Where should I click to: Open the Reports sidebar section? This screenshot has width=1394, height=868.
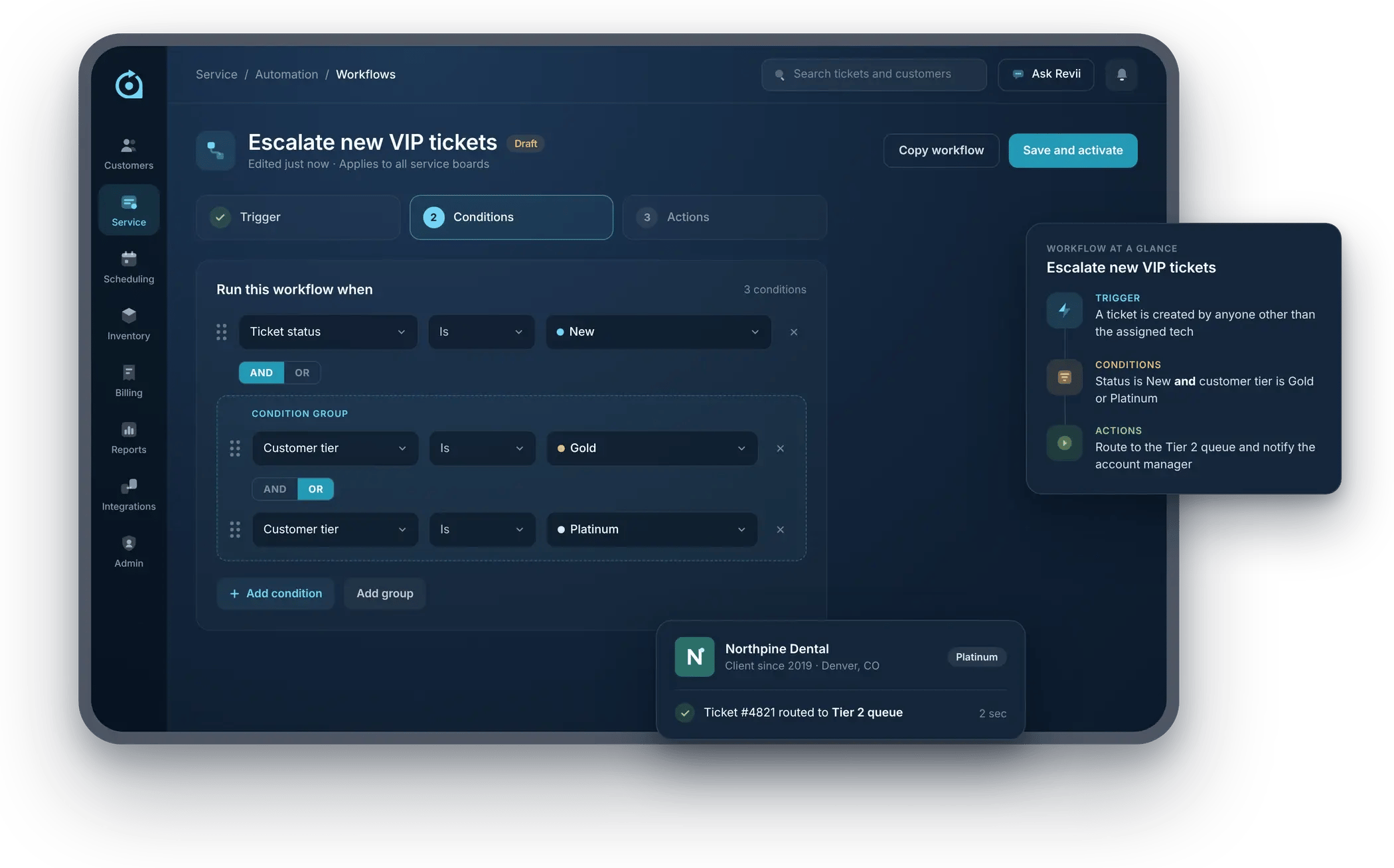[x=129, y=438]
